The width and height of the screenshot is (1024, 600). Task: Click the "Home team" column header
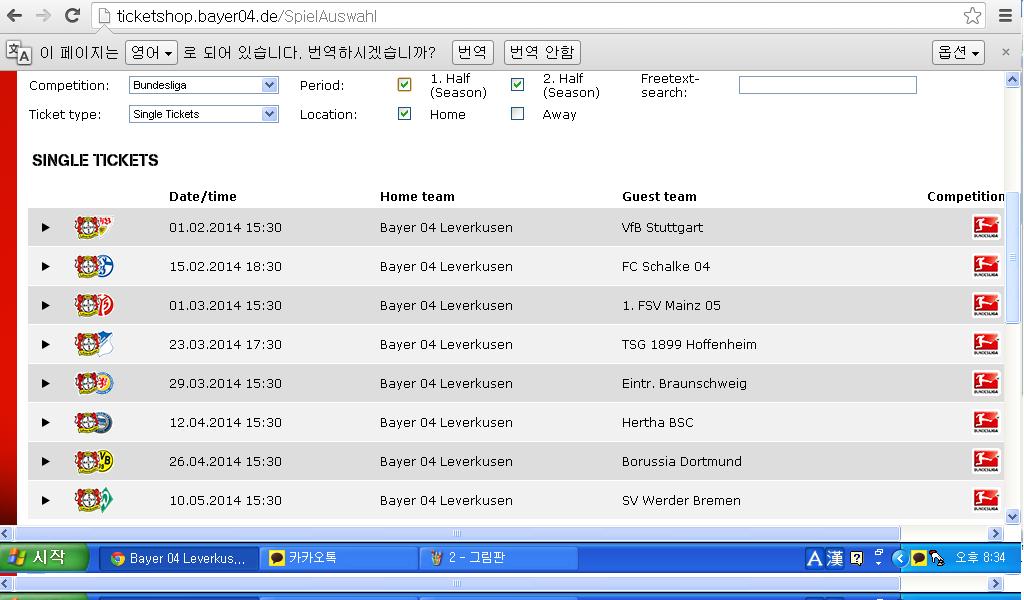(x=417, y=197)
